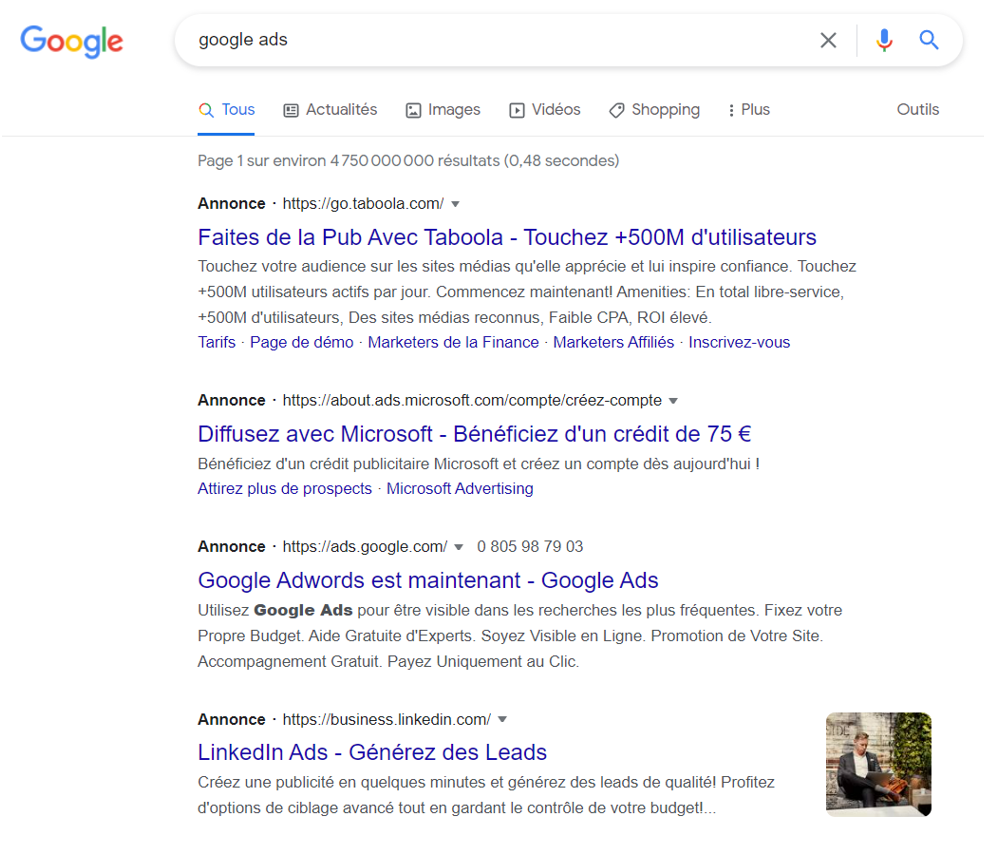The image size is (984, 860).
Task: Open the Vidéos tab
Action: (x=545, y=110)
